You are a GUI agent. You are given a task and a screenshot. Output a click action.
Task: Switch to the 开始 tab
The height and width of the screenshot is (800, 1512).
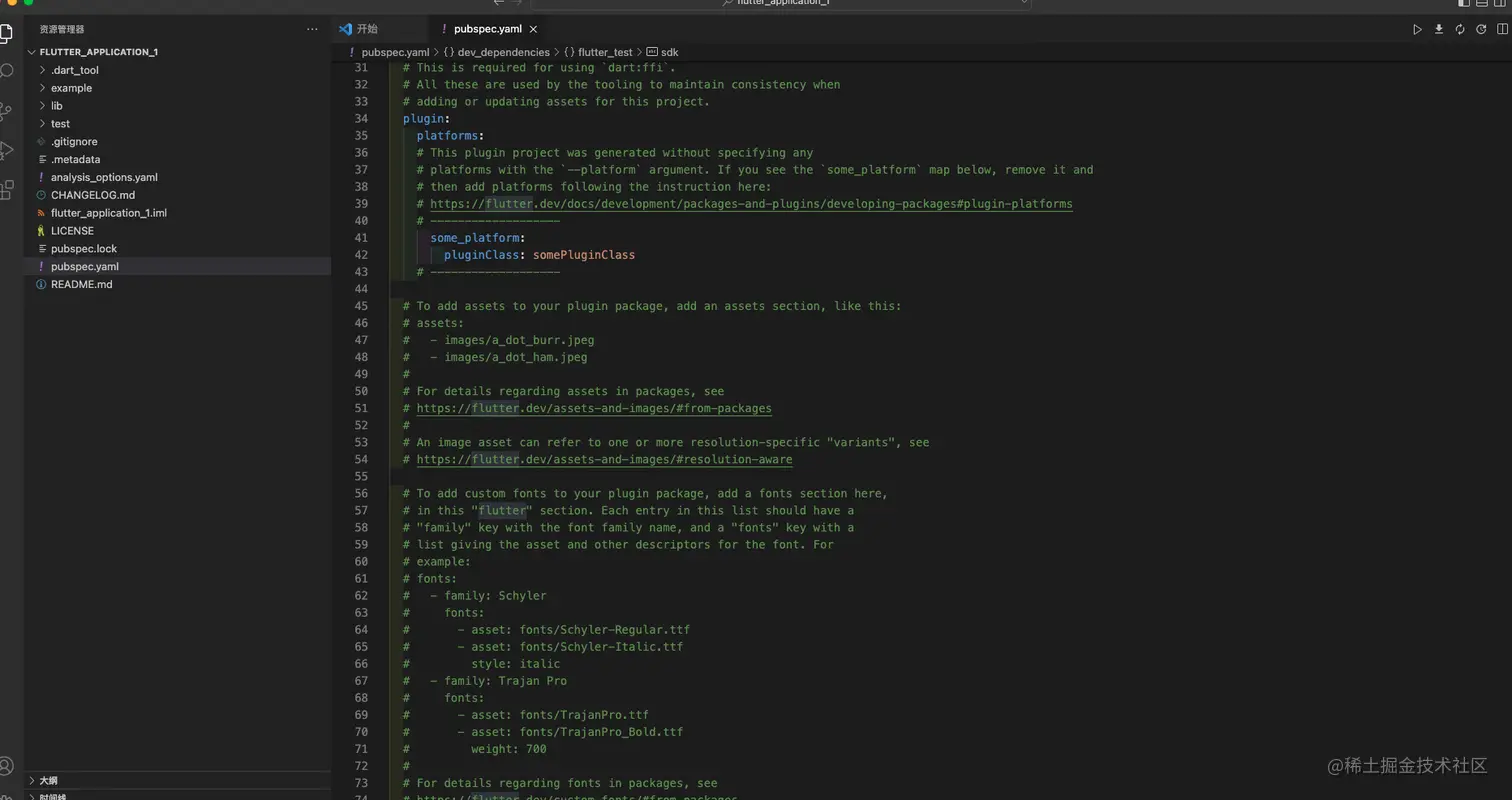click(x=382, y=30)
